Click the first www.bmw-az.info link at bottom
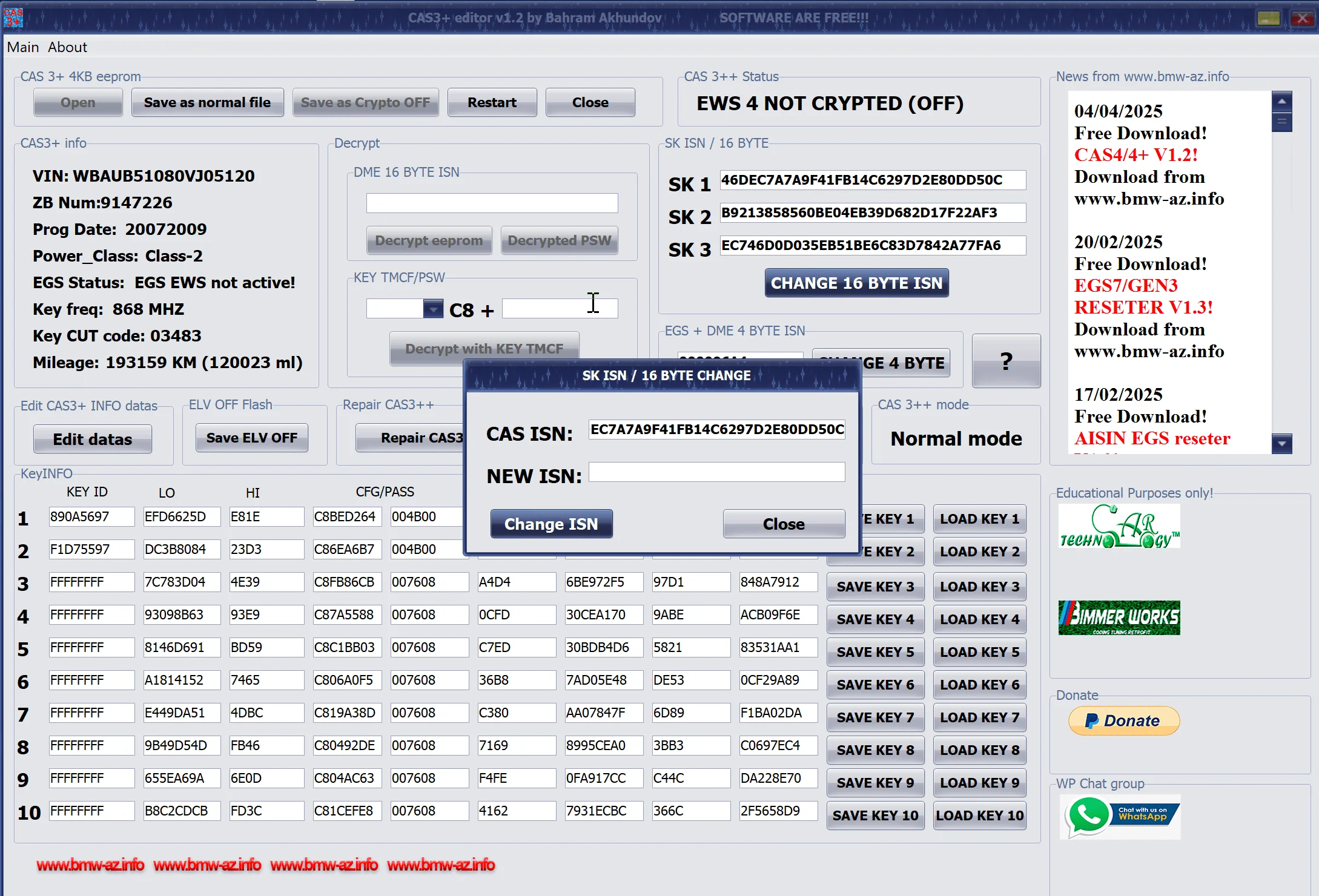 (90, 865)
